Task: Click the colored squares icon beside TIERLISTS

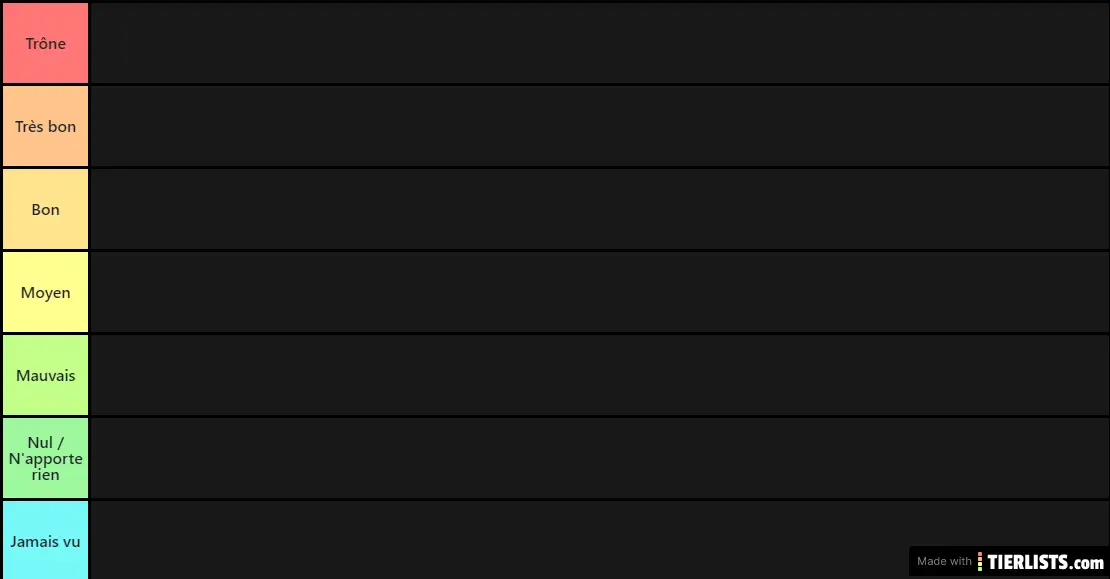Action: [x=980, y=562]
